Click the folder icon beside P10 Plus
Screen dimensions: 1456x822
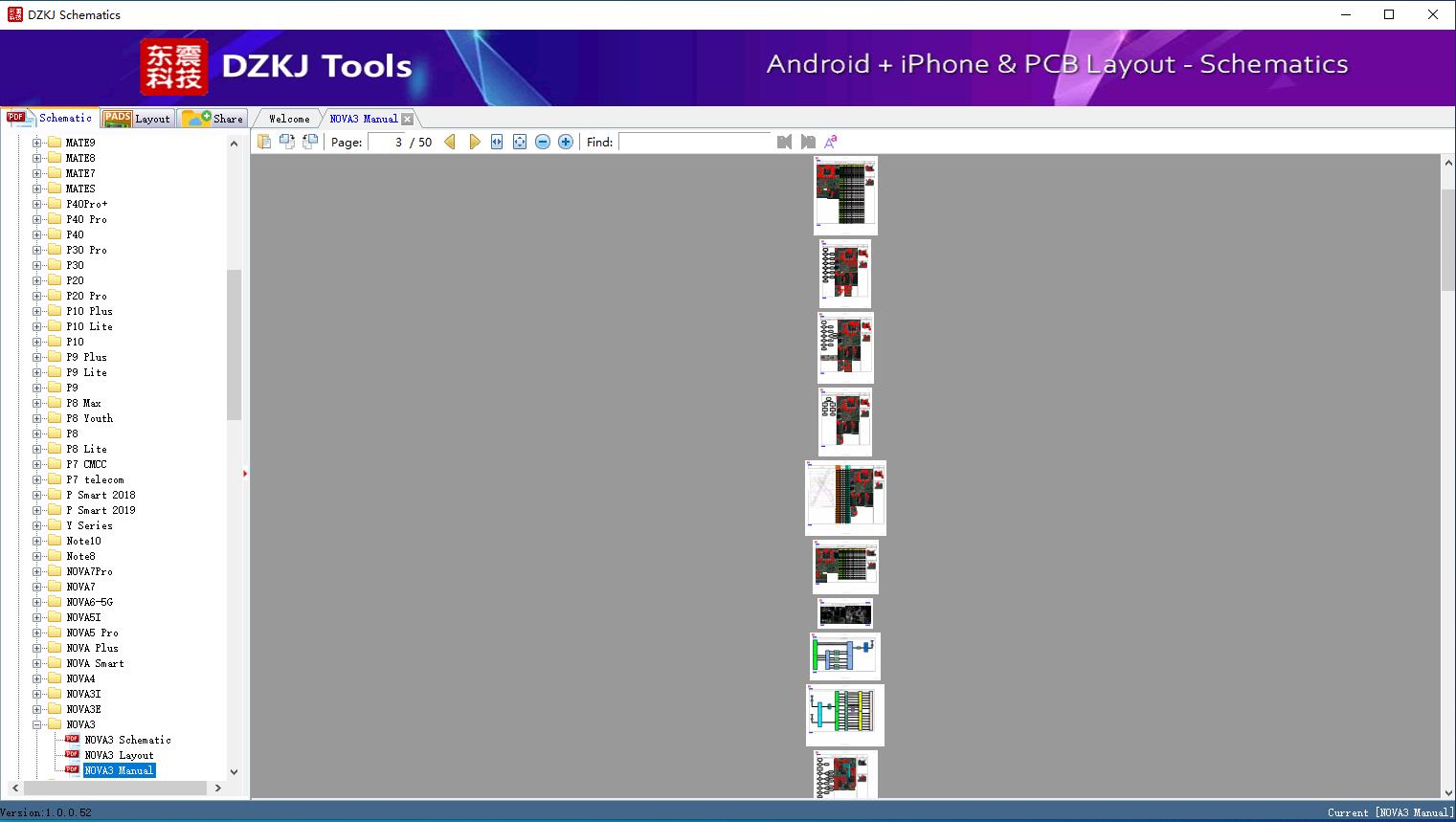click(x=55, y=311)
